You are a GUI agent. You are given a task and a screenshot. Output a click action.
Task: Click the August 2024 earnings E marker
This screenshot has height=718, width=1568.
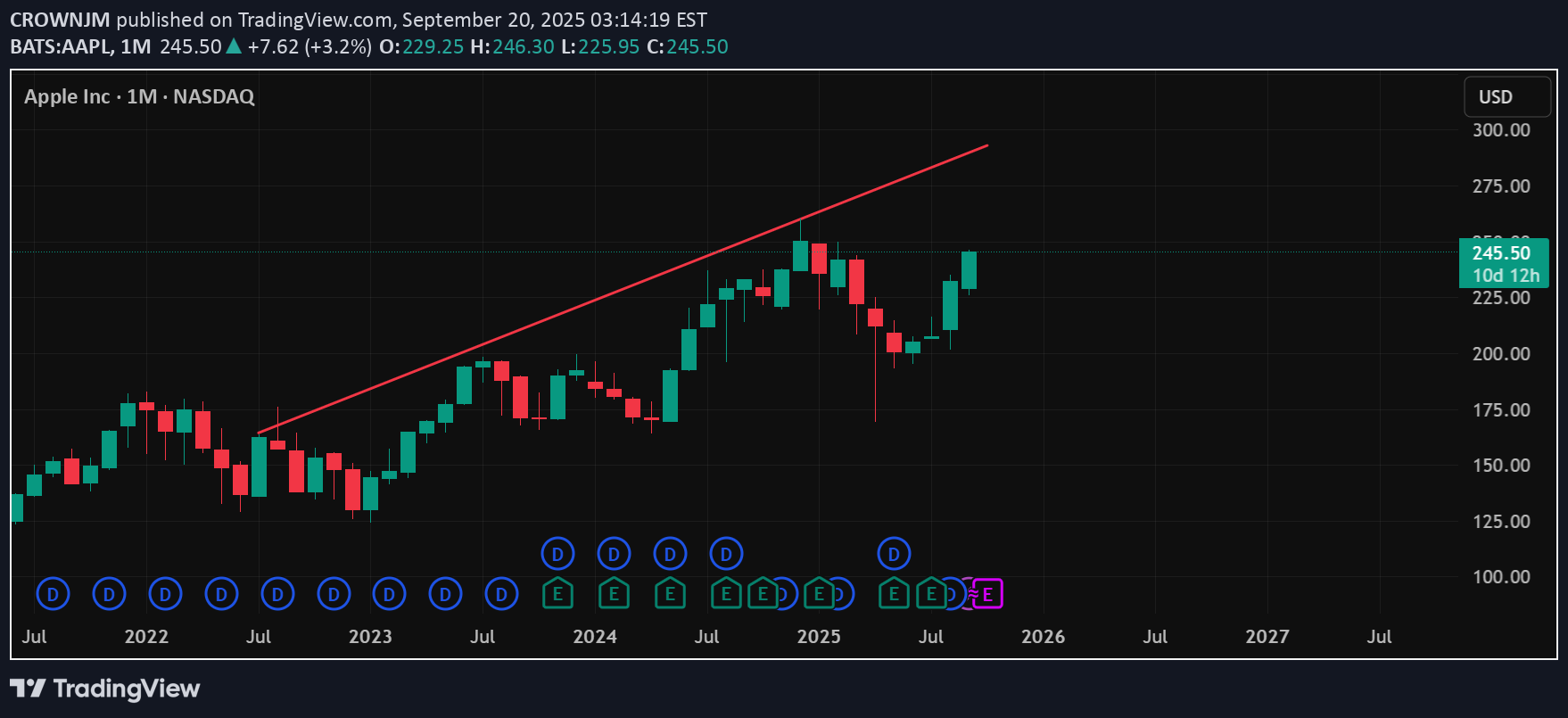point(726,593)
